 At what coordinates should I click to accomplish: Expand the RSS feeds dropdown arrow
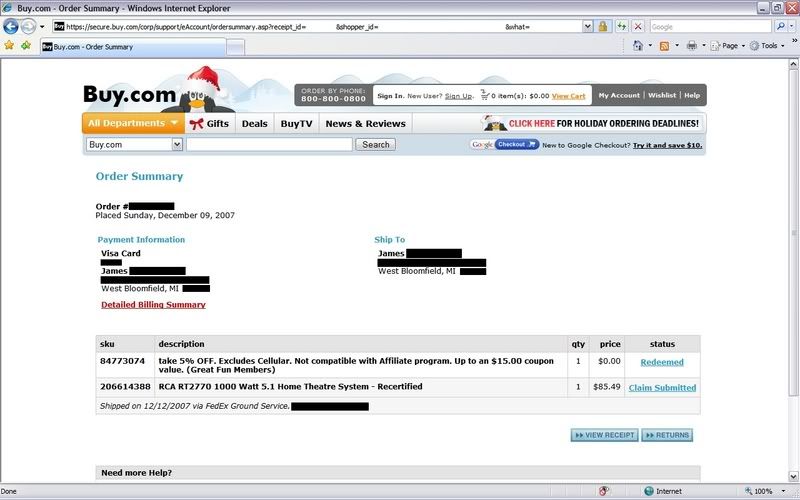[677, 46]
